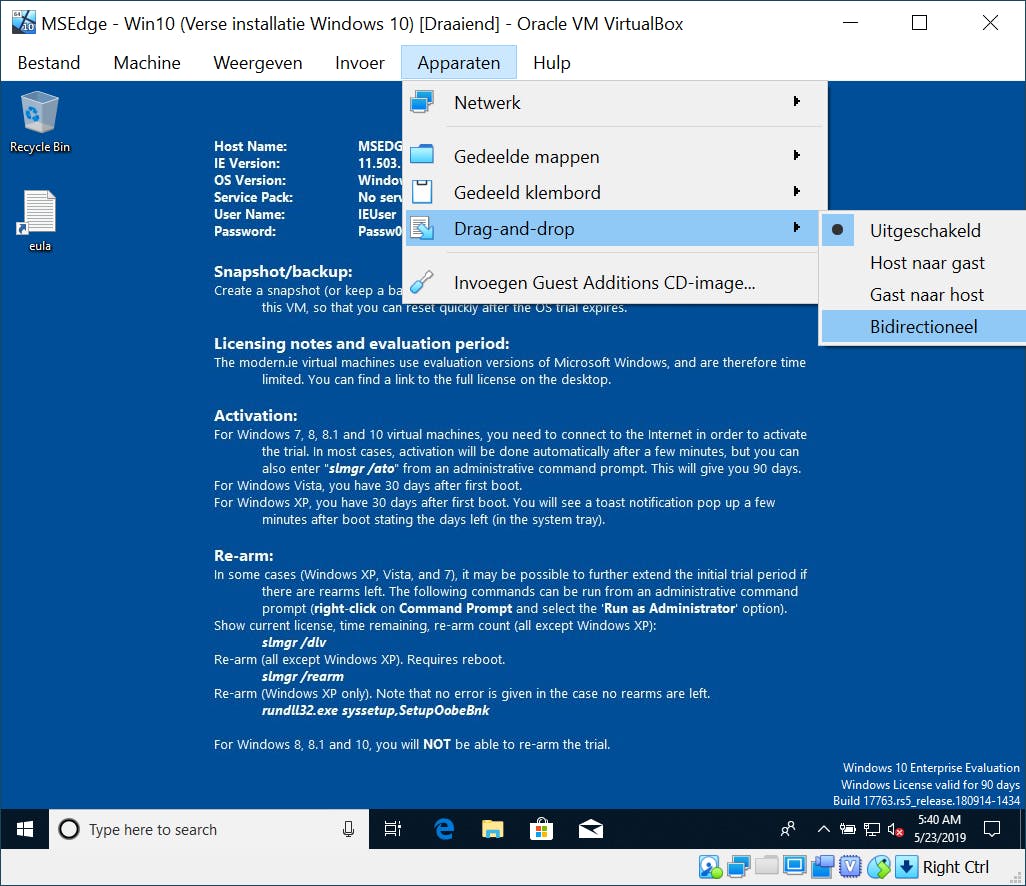Select the eula shortcut on desktop
Image resolution: width=1026 pixels, height=886 pixels.
coord(39,222)
